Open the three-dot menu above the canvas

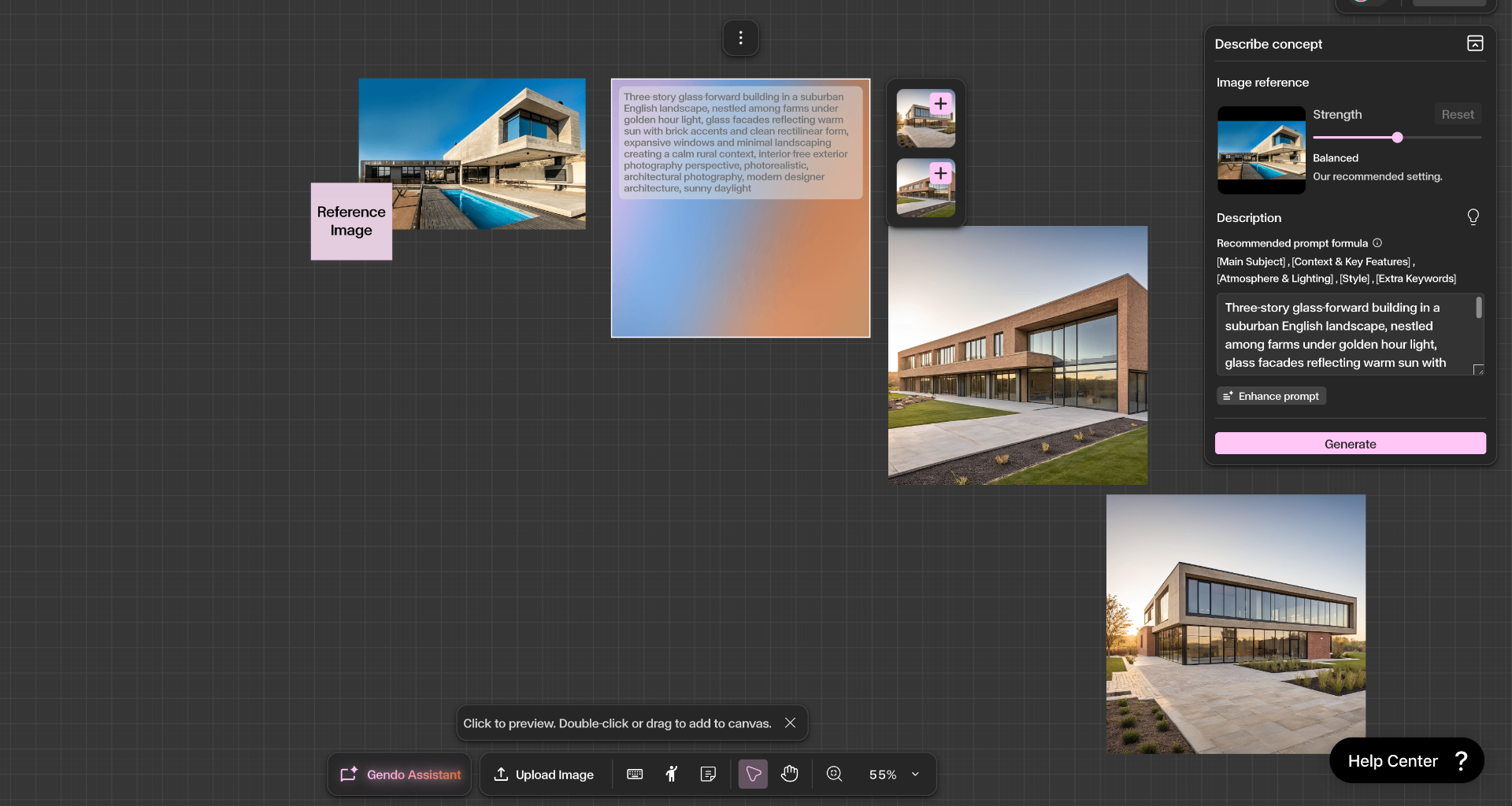(740, 37)
